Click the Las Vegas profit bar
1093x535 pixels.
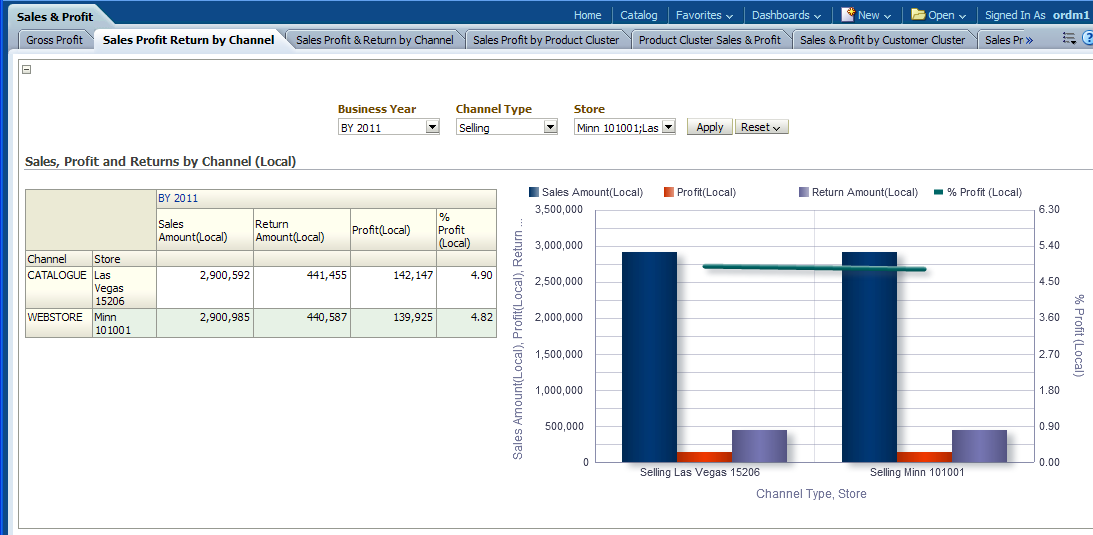pyautogui.click(x=704, y=457)
